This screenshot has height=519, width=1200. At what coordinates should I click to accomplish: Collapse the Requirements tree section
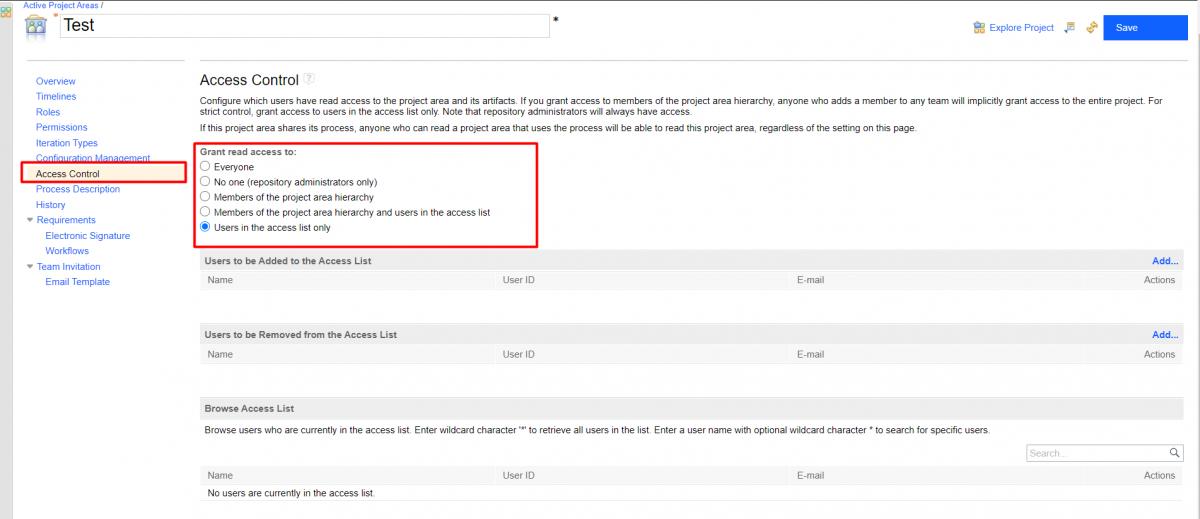coord(30,220)
